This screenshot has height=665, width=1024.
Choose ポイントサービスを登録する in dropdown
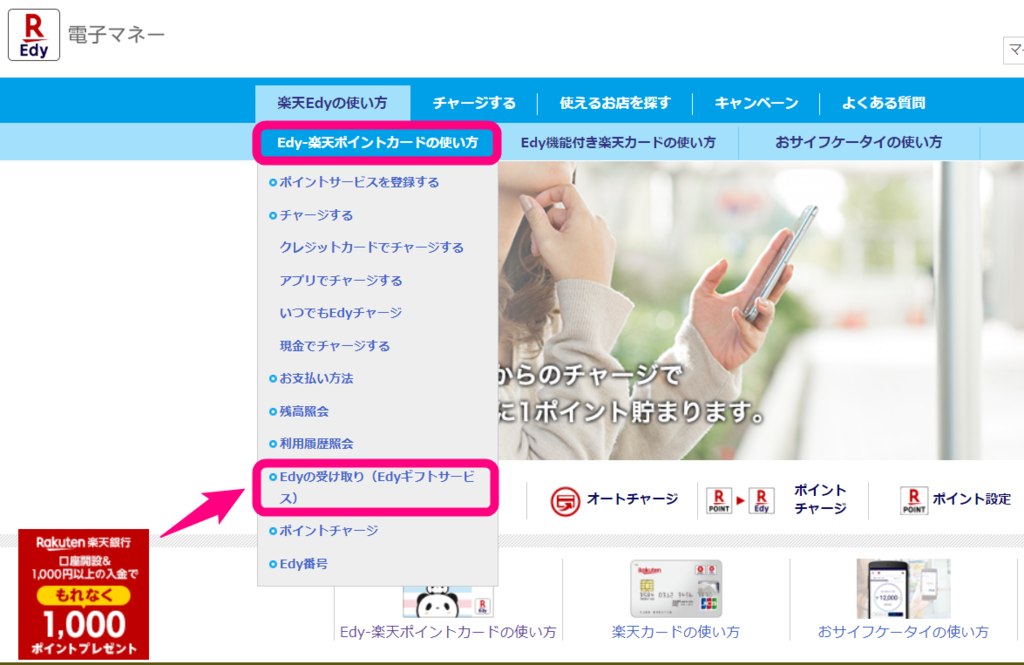click(359, 182)
